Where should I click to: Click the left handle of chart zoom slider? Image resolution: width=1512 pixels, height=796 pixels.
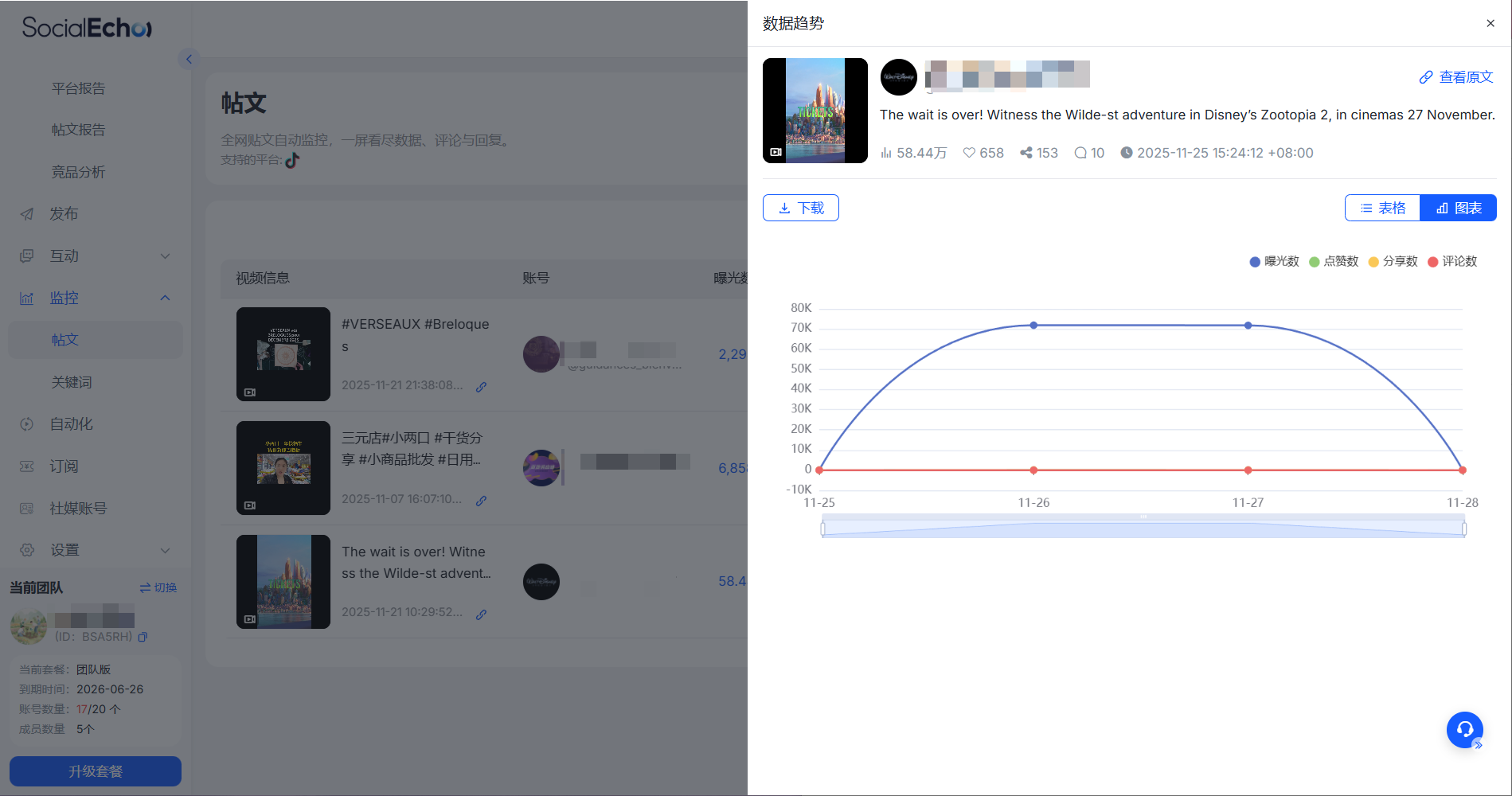point(822,528)
